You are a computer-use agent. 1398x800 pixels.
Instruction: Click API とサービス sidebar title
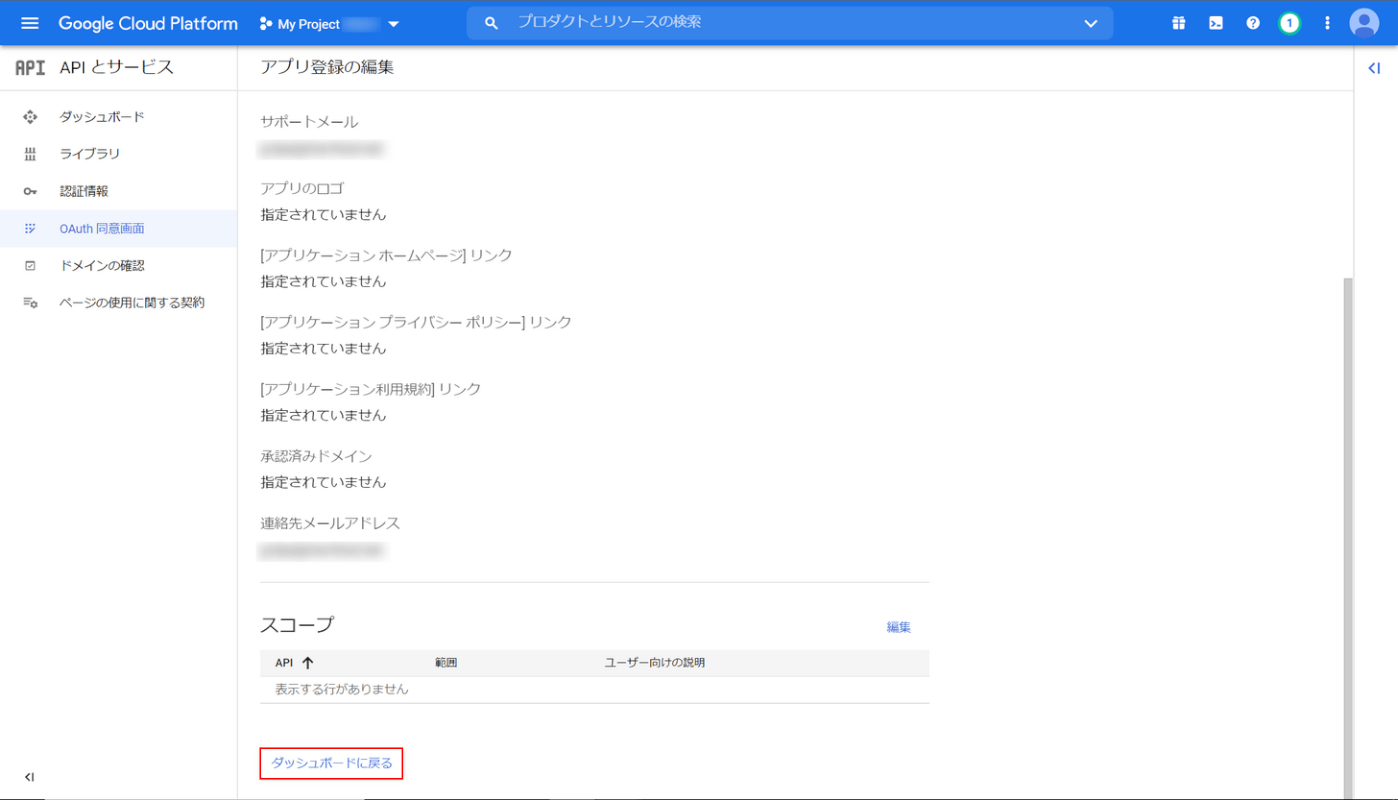117,67
